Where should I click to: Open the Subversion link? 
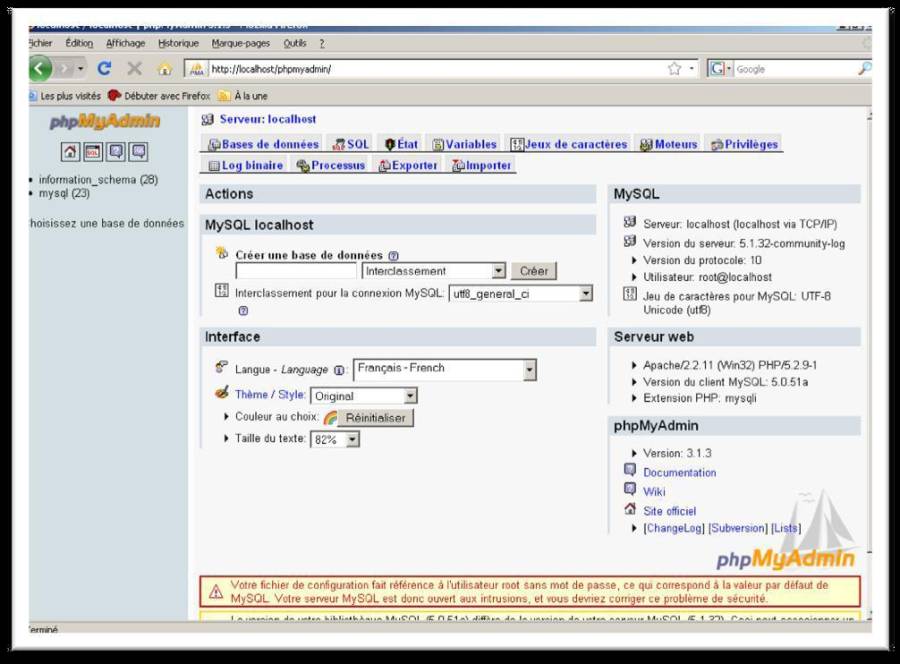click(738, 528)
